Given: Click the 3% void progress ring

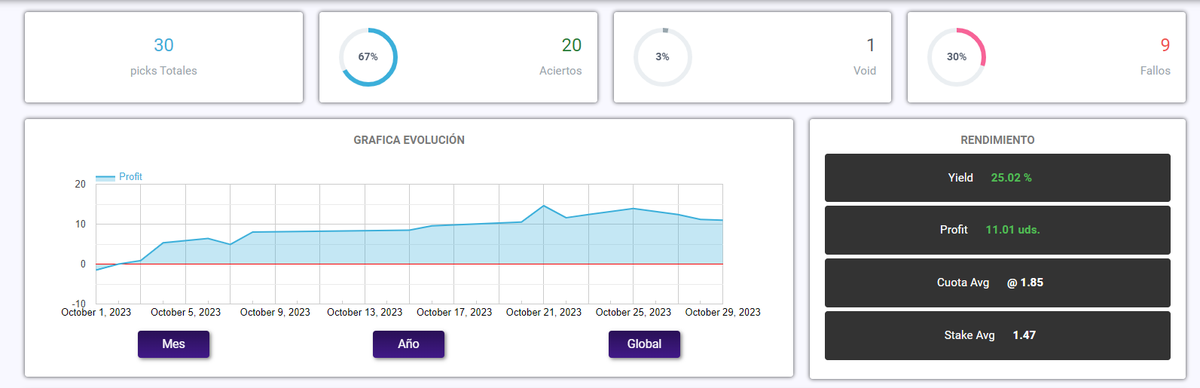Looking at the screenshot, I should click(x=662, y=57).
